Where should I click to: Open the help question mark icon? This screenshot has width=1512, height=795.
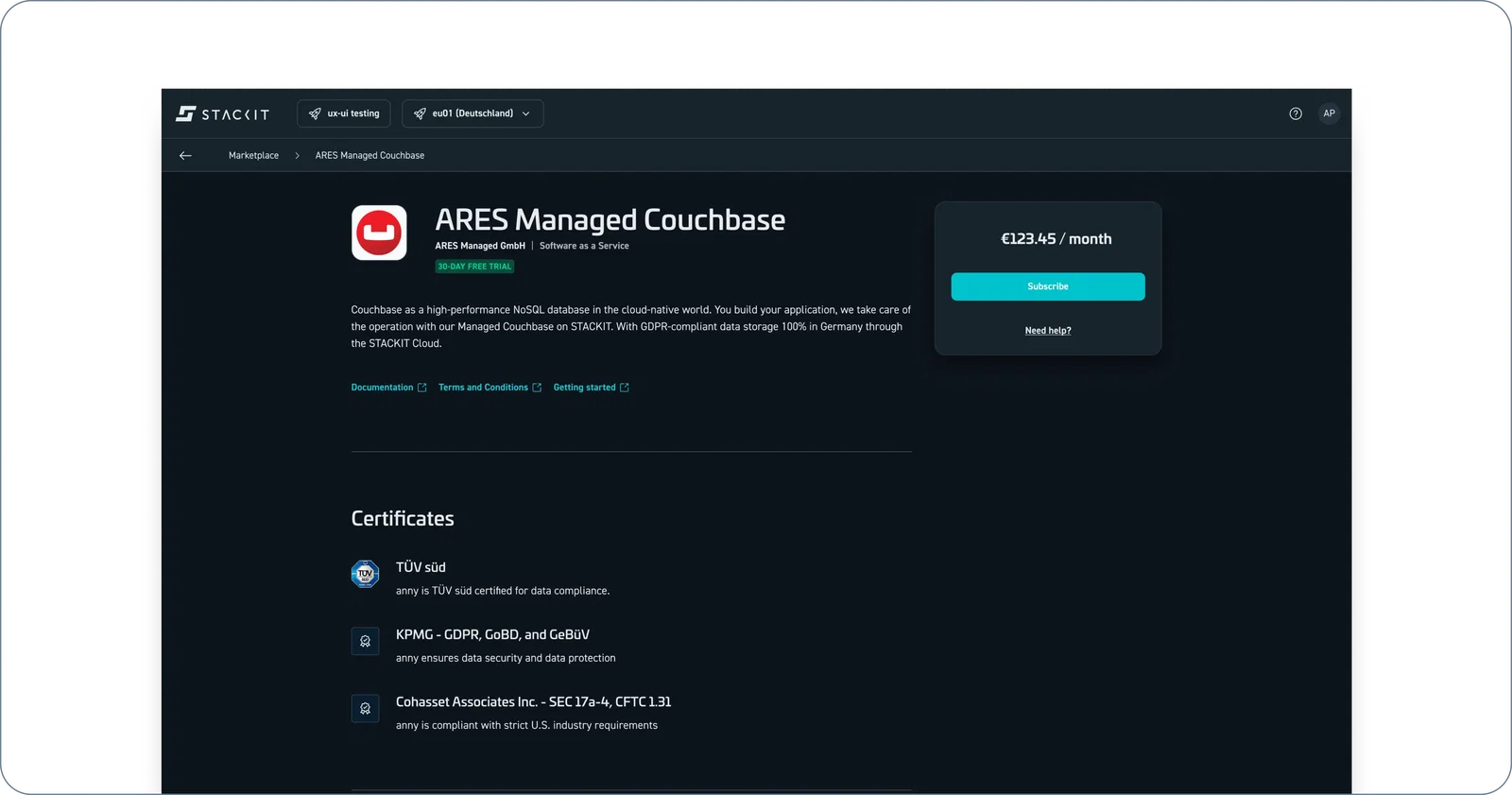click(1296, 113)
